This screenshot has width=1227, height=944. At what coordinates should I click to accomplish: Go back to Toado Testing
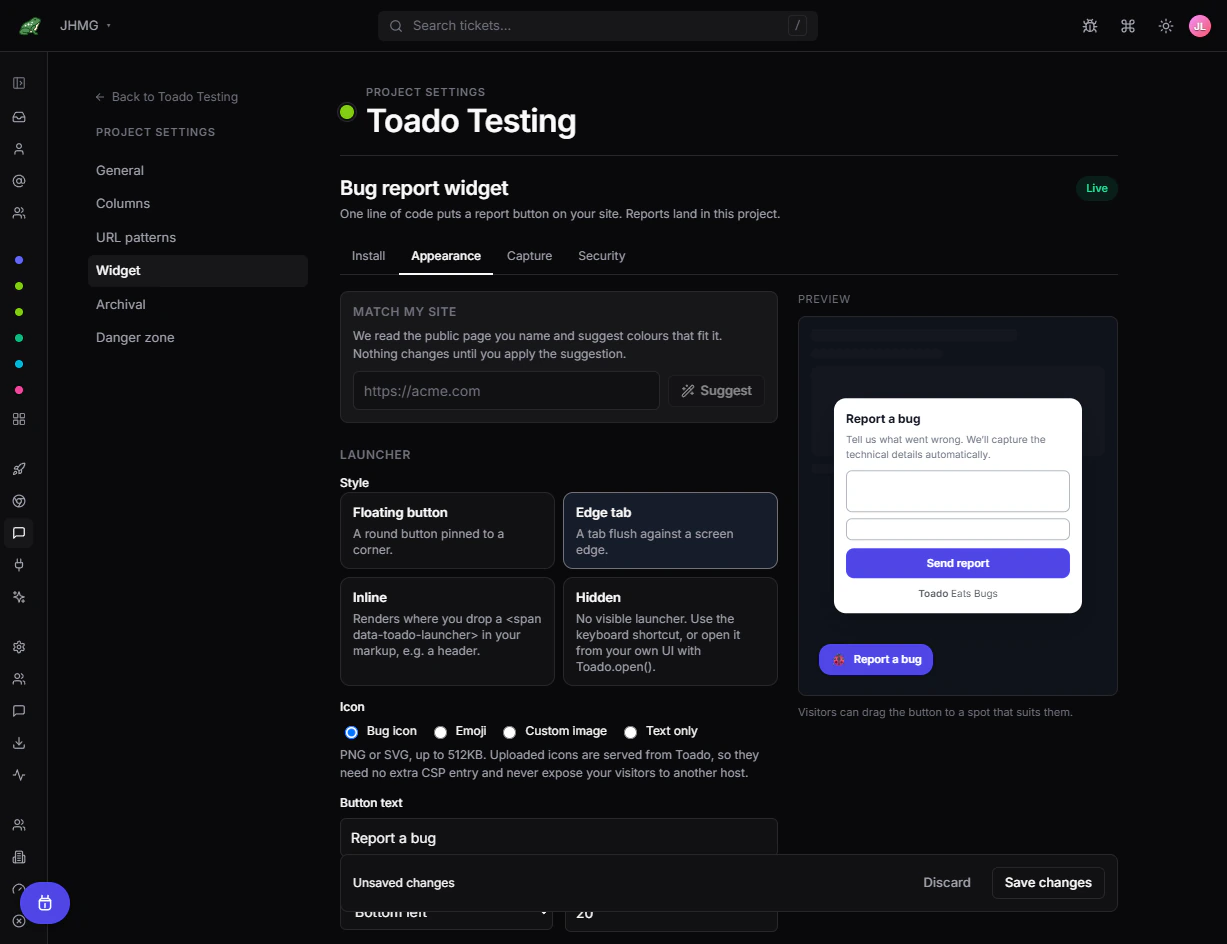click(166, 97)
